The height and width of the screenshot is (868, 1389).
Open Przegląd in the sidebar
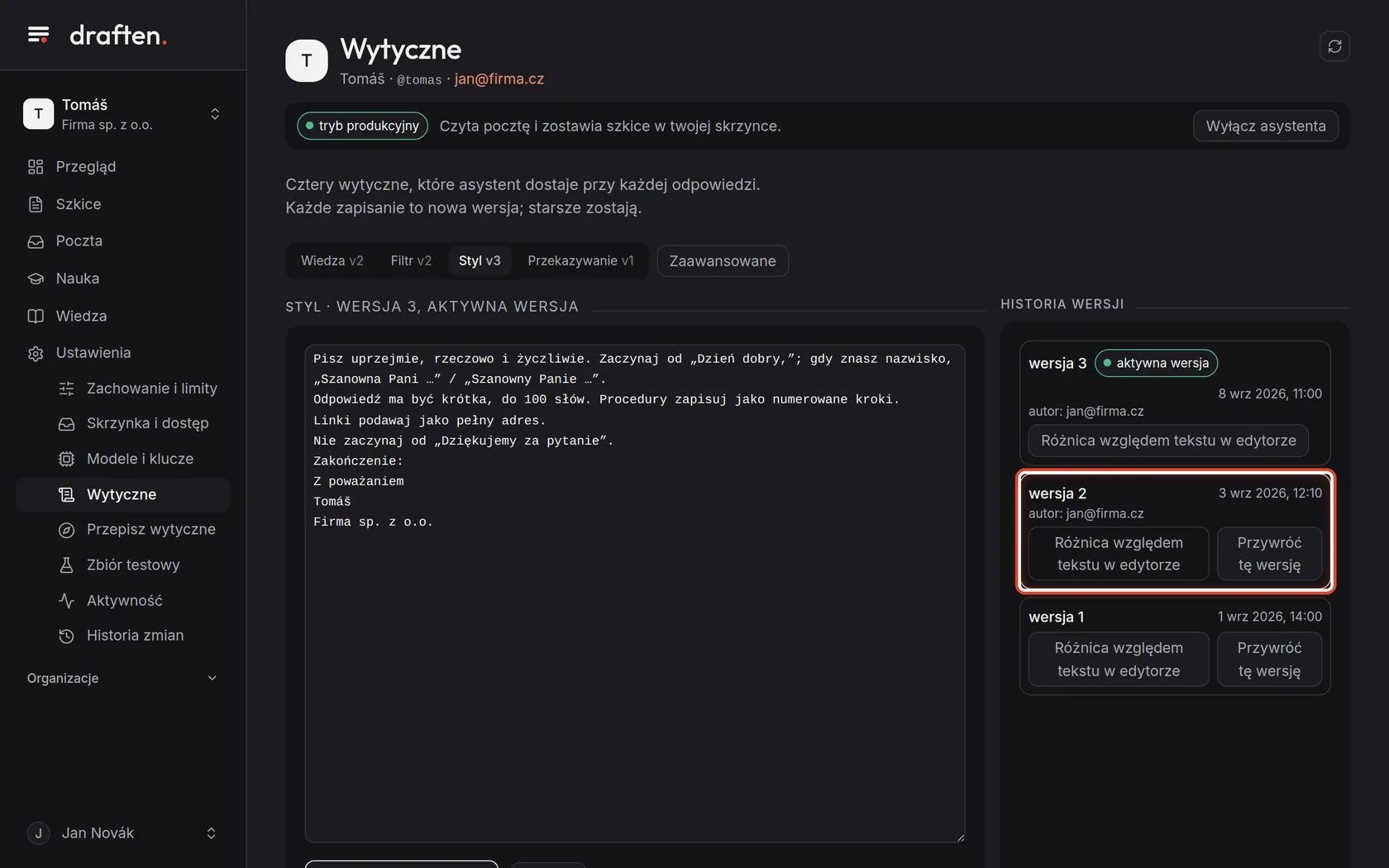pos(123,167)
